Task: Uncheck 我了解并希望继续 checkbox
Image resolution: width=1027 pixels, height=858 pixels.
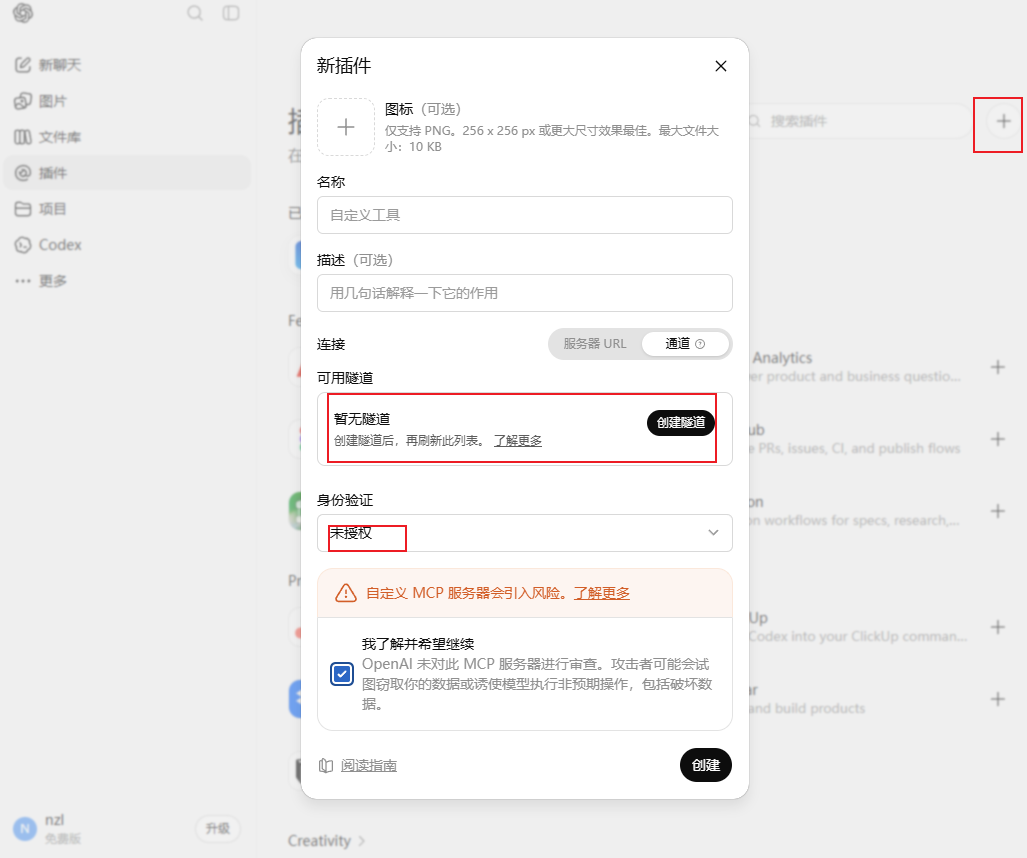Action: coord(342,674)
